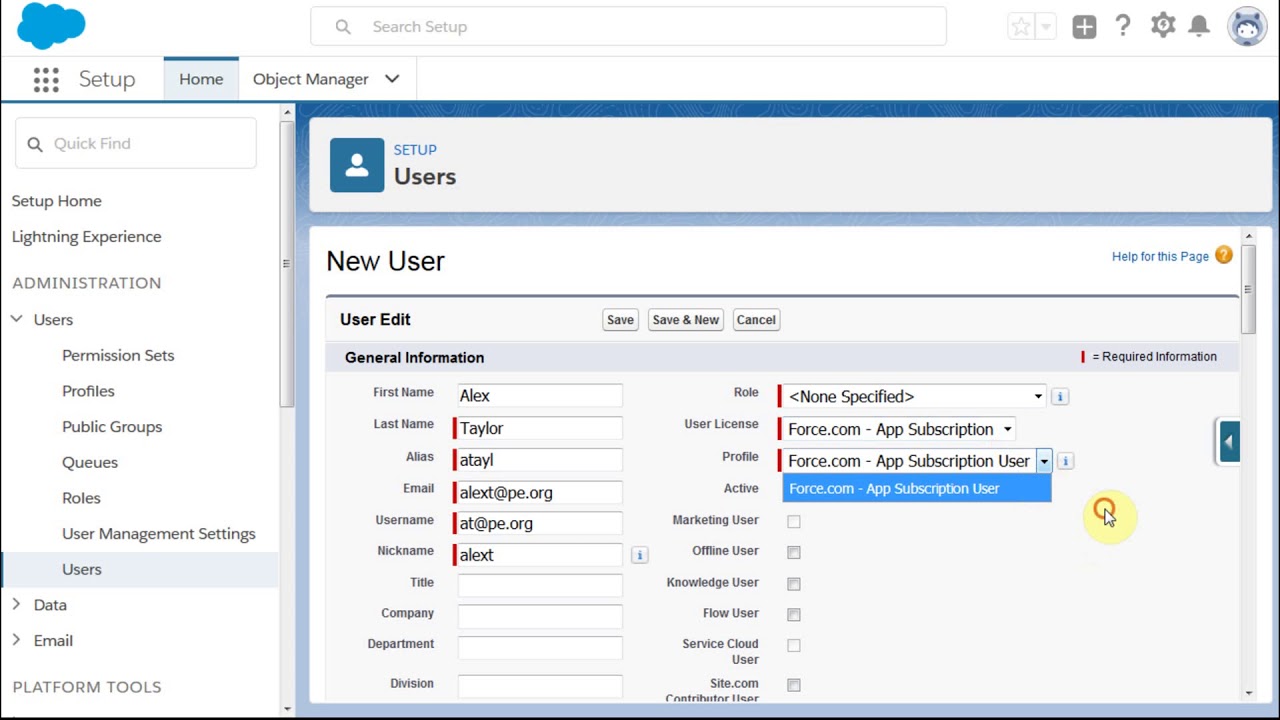
Task: Open the Salesforce Help question mark
Action: pyautogui.click(x=1123, y=27)
